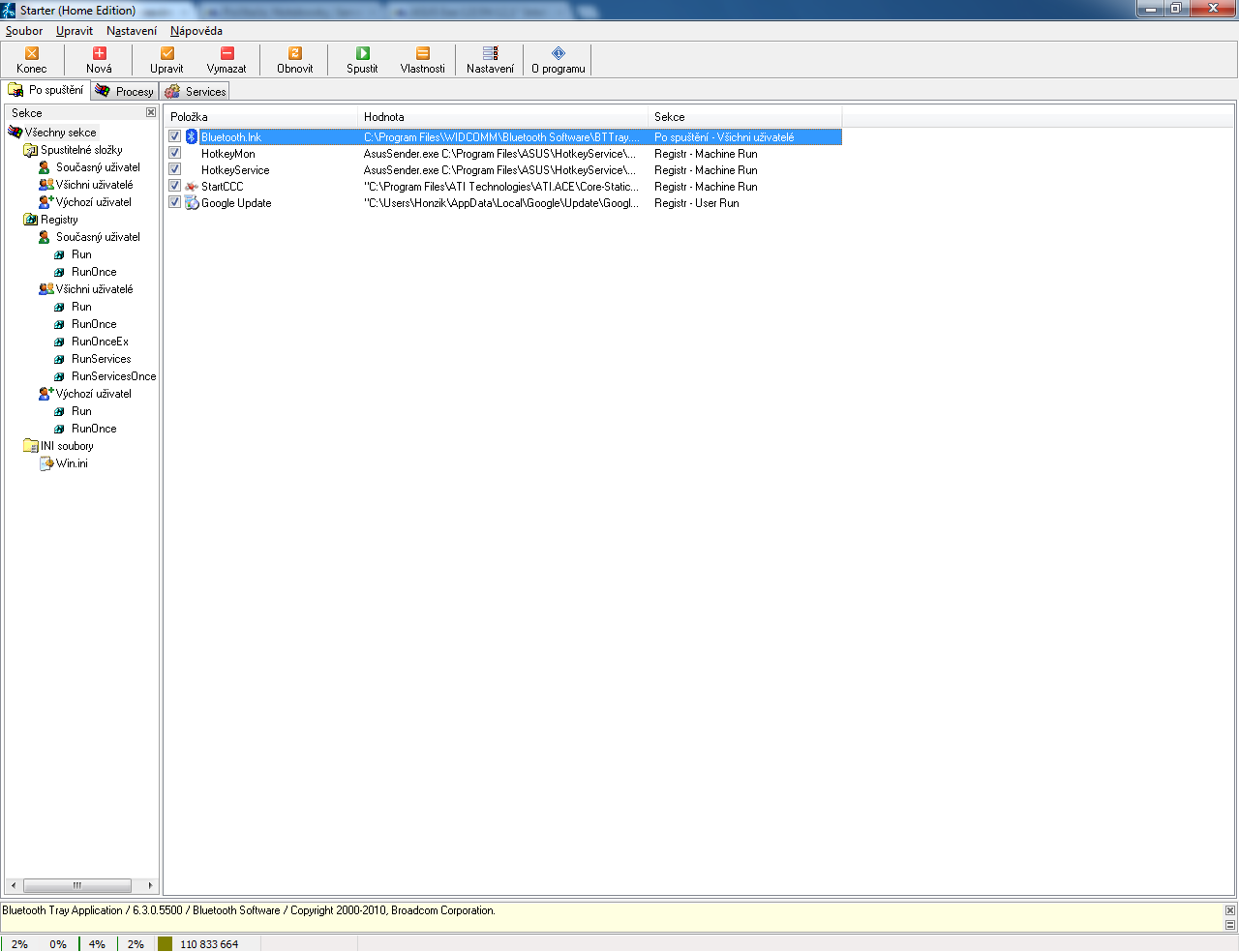Select RunOnce under Registry's Všichni uživatelé

tap(94, 324)
